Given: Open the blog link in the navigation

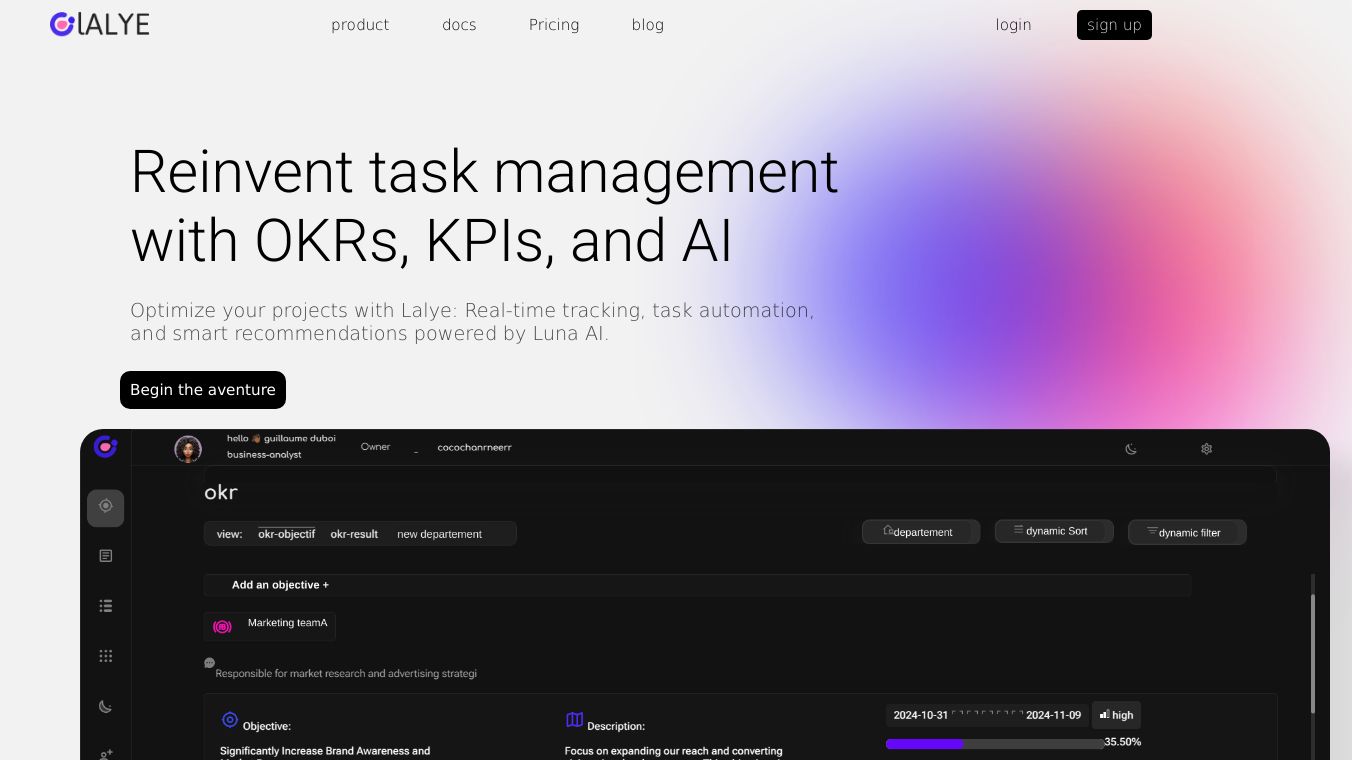Looking at the screenshot, I should (x=648, y=25).
